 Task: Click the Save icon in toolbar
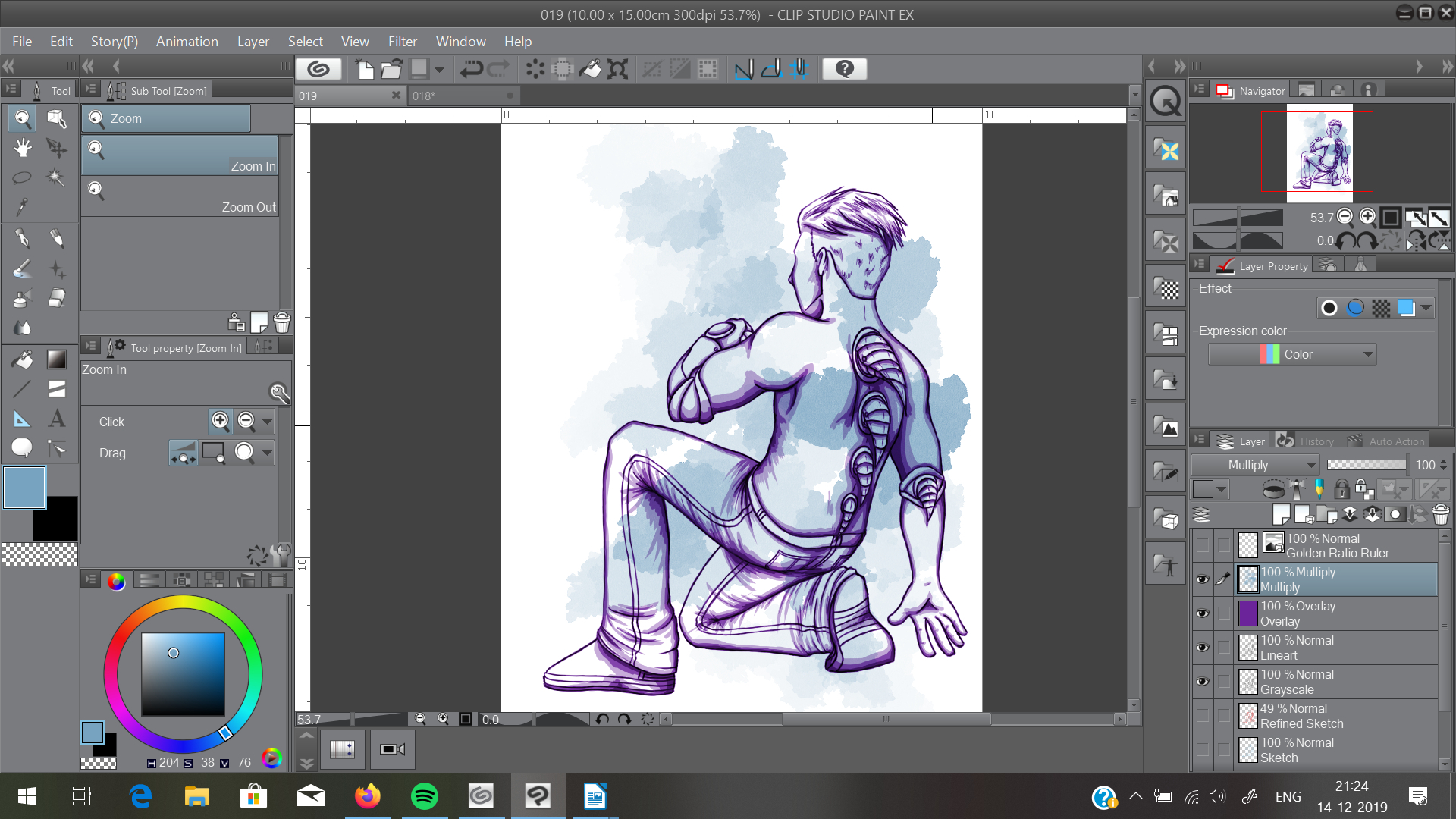coord(419,69)
